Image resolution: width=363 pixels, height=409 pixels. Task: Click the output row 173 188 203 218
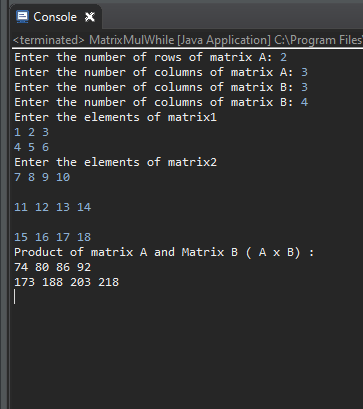point(66,282)
